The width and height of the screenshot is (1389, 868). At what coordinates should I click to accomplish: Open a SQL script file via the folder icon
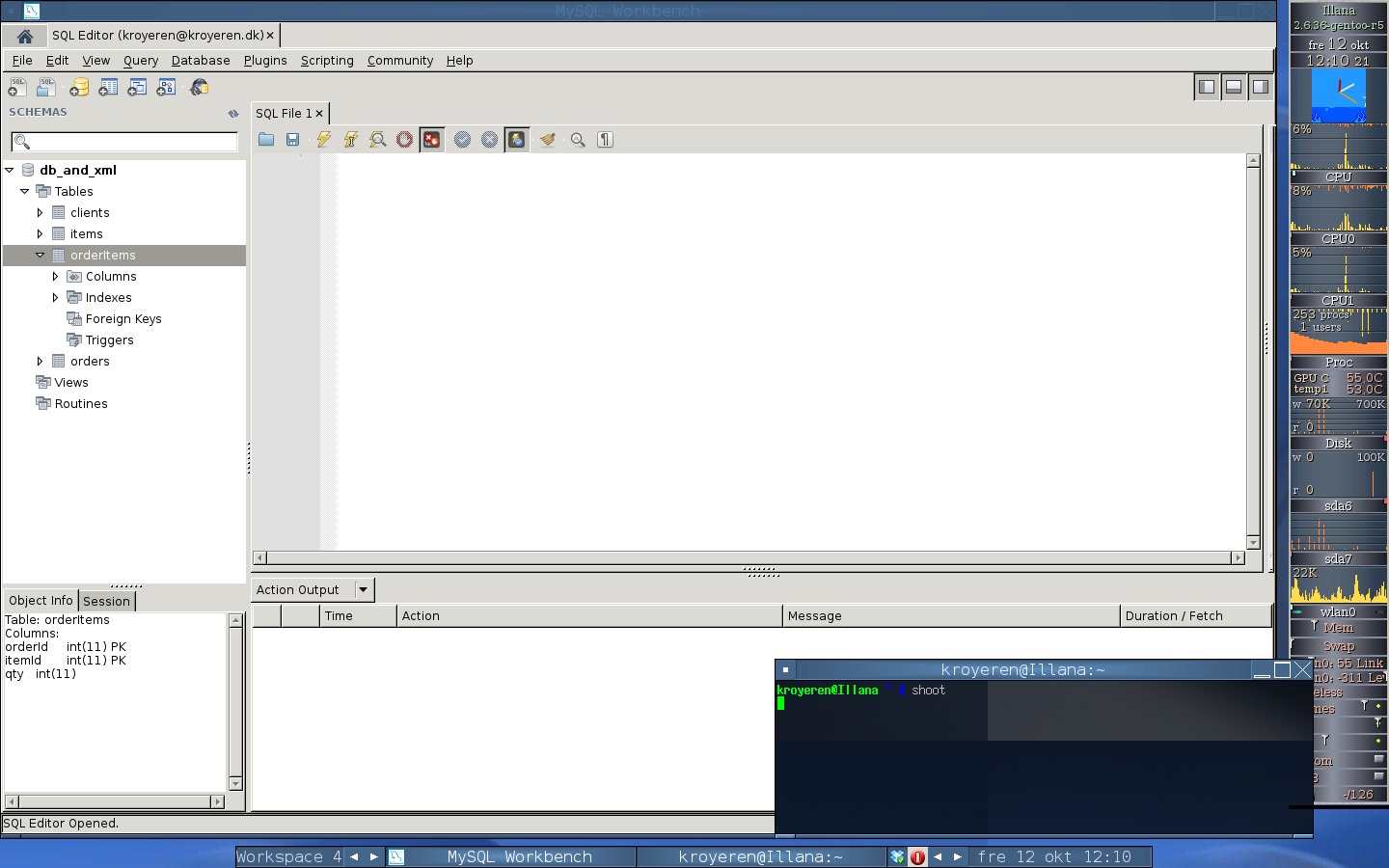click(x=266, y=140)
